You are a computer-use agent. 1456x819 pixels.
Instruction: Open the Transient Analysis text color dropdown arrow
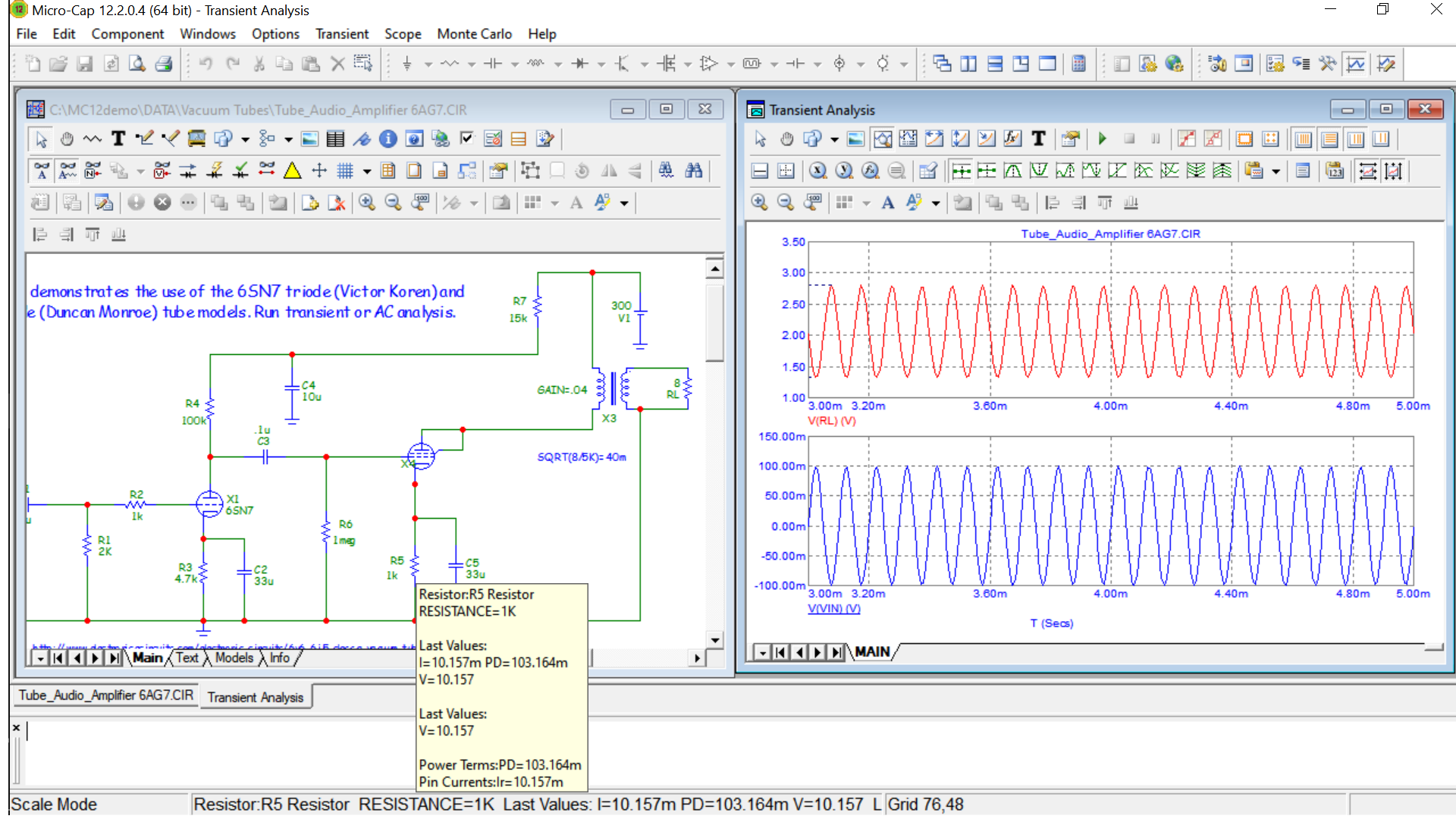coord(936,202)
